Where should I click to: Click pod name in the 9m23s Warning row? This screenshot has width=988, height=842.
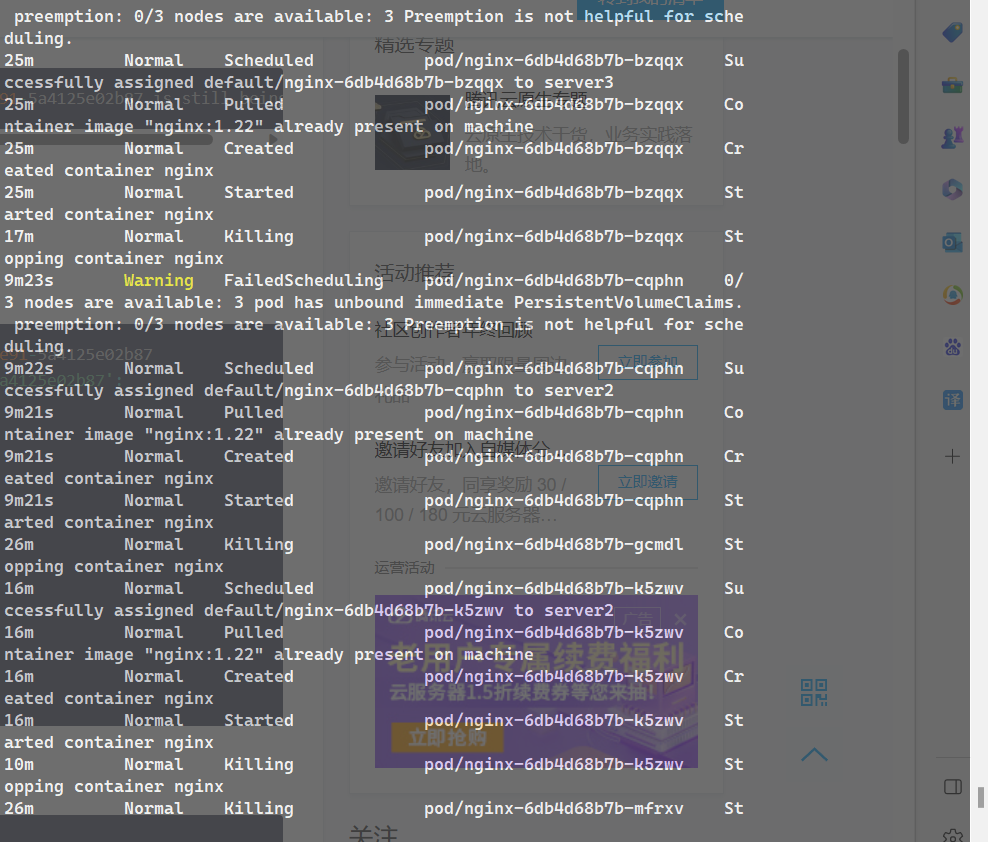point(553,280)
